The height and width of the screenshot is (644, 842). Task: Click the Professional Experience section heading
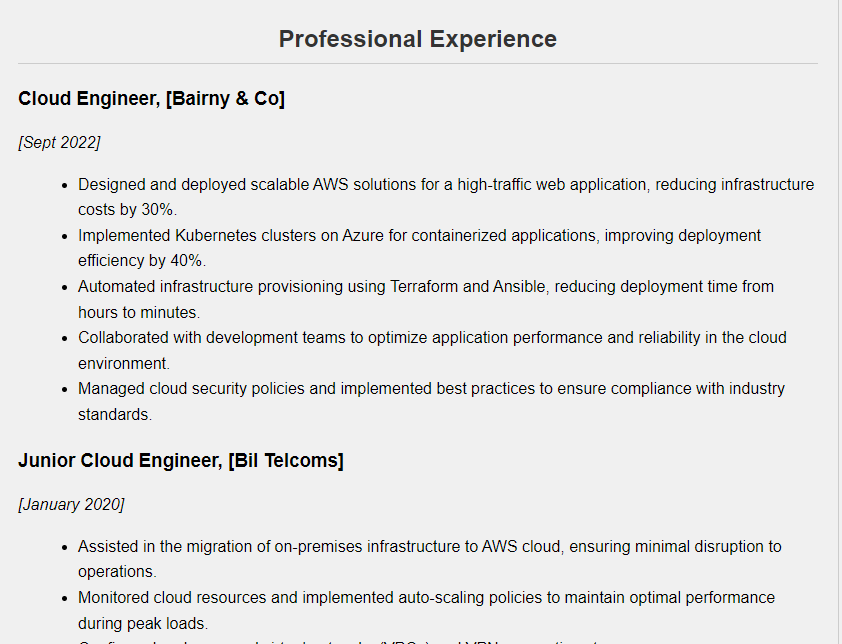pos(417,39)
